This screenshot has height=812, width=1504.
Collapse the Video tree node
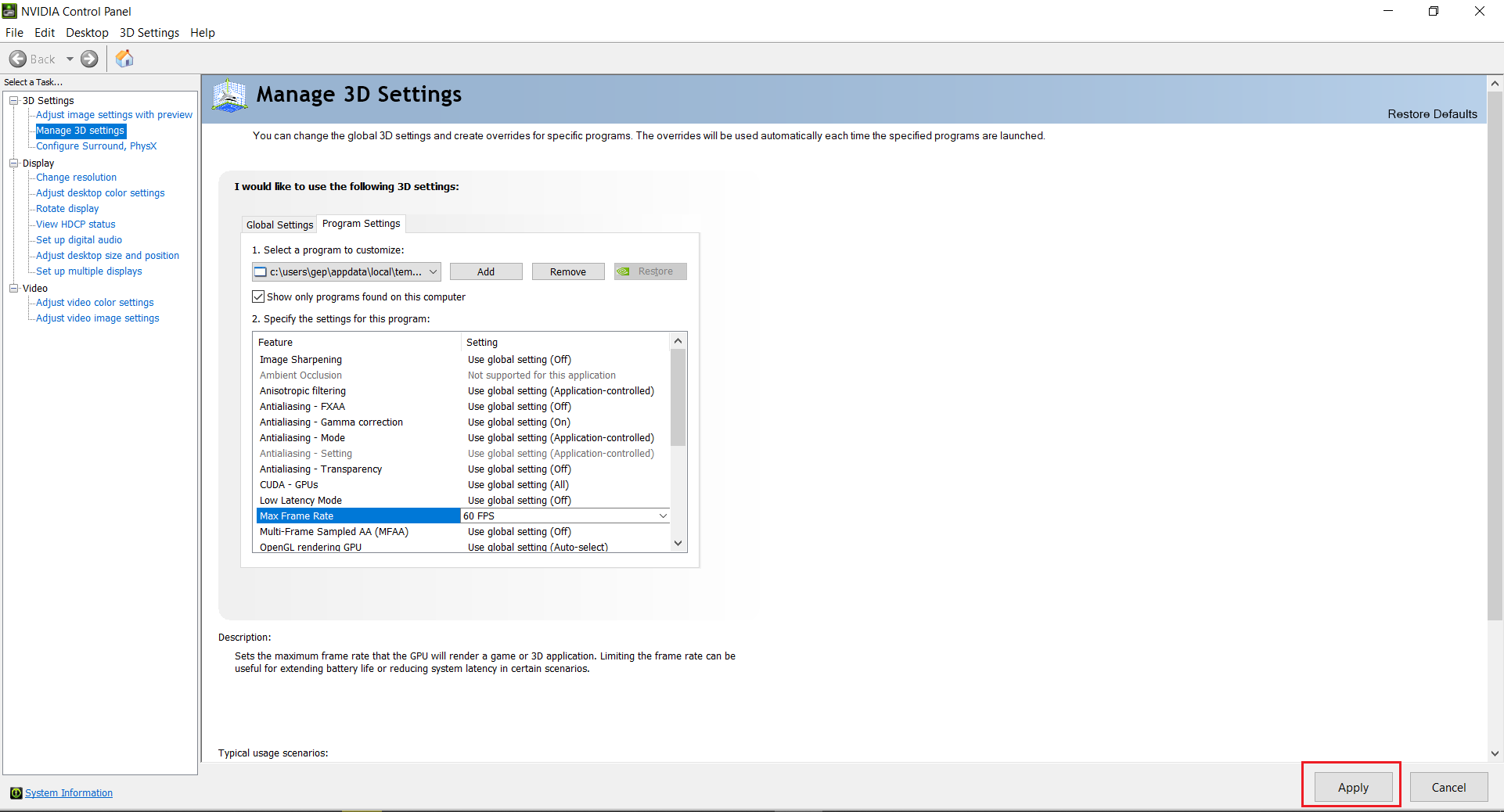tap(13, 289)
